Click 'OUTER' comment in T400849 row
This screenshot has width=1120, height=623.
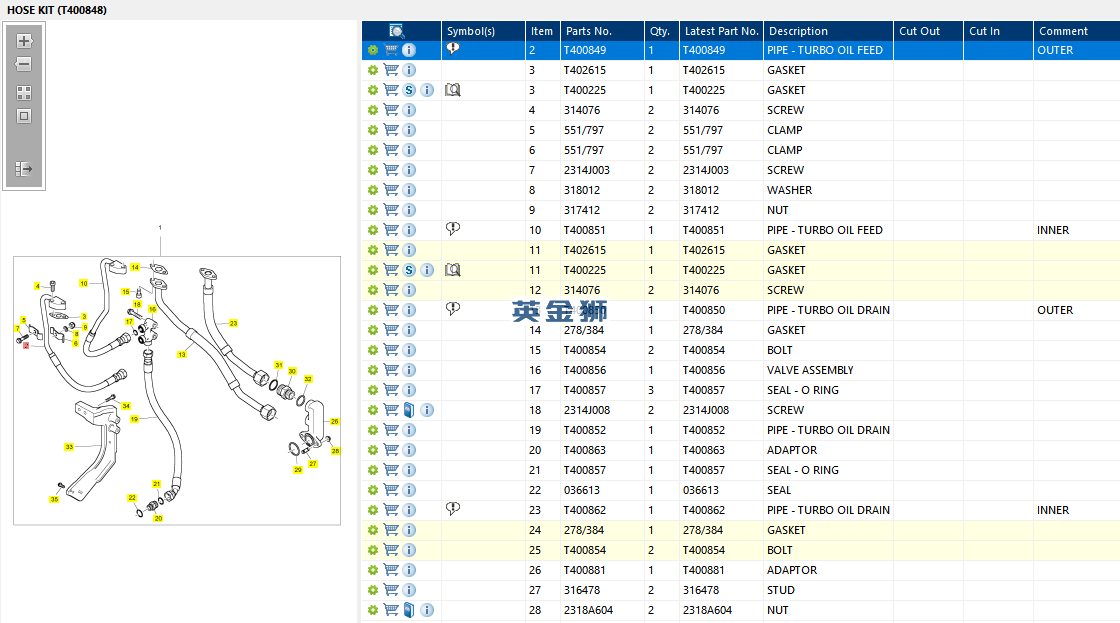coord(1055,50)
